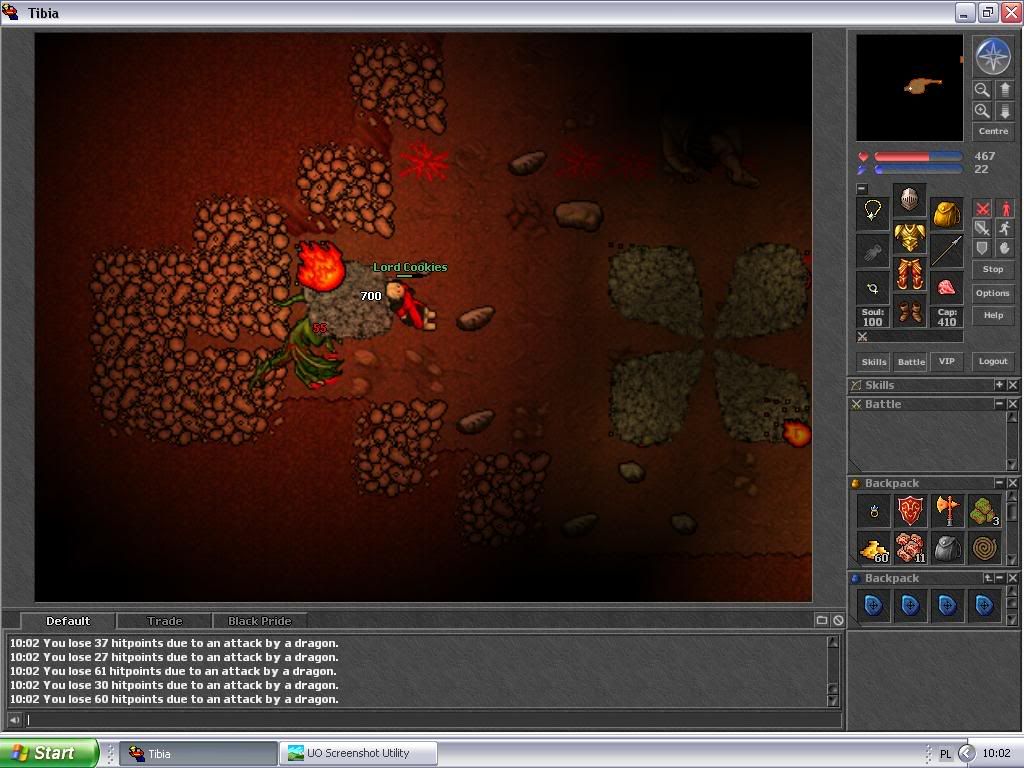Toggle chat volume speaker icon
Image resolution: width=1024 pixels, height=768 pixels.
[x=14, y=720]
